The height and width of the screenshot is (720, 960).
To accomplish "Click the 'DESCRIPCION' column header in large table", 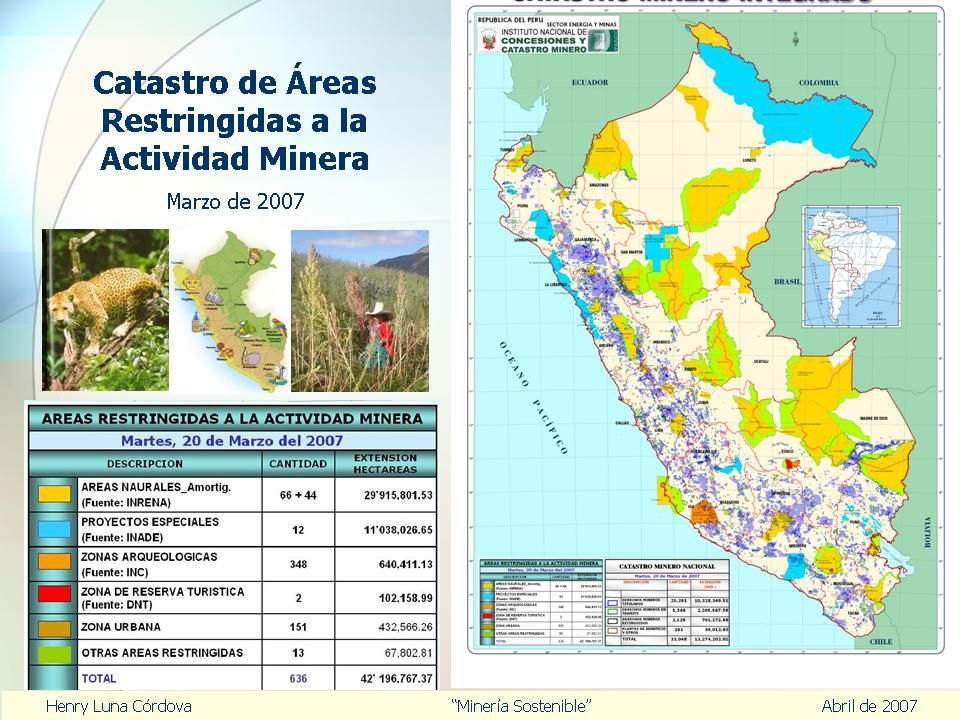I will pyautogui.click(x=145, y=464).
